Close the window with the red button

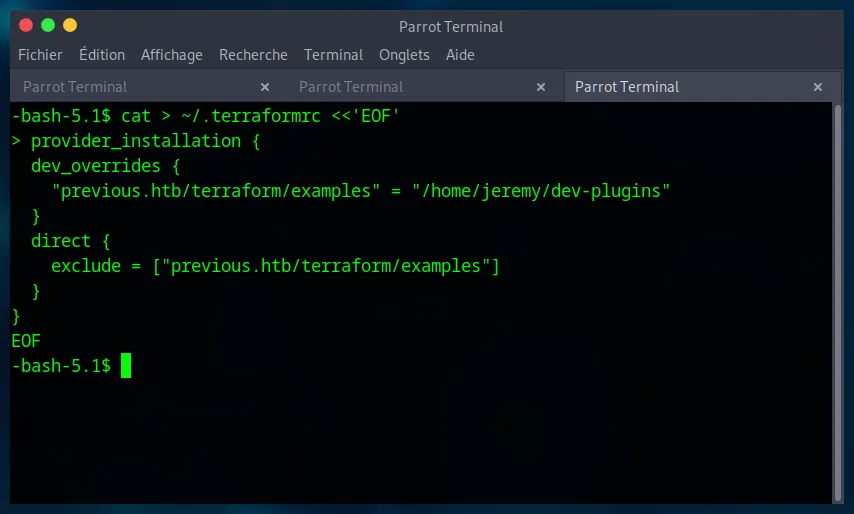pos(26,25)
